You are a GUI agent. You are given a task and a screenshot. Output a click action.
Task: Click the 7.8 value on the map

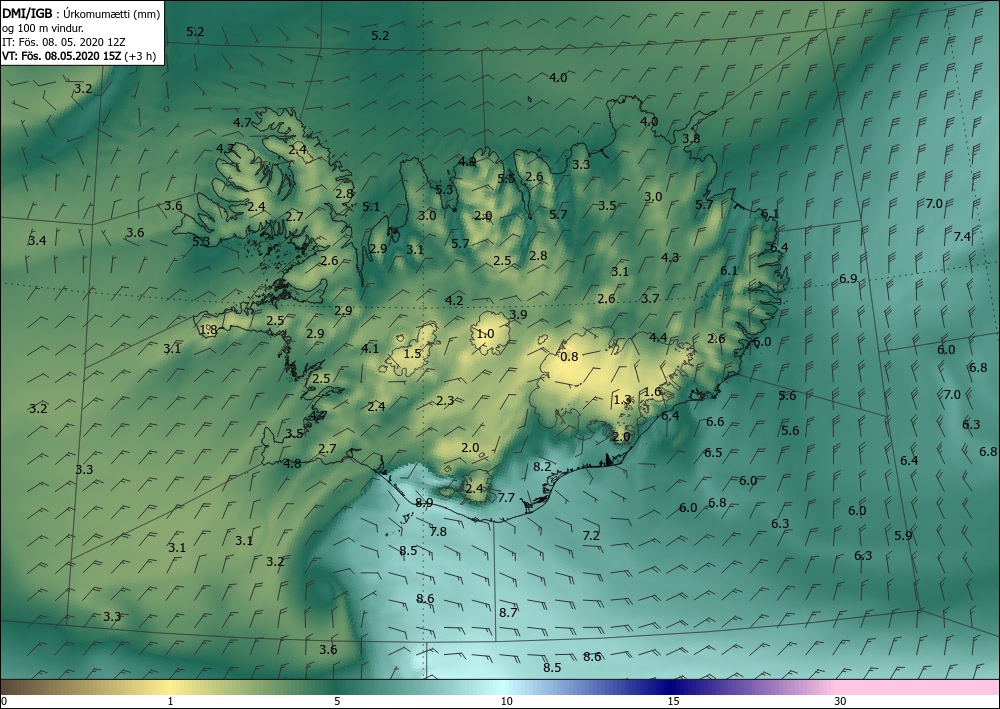coord(438,531)
